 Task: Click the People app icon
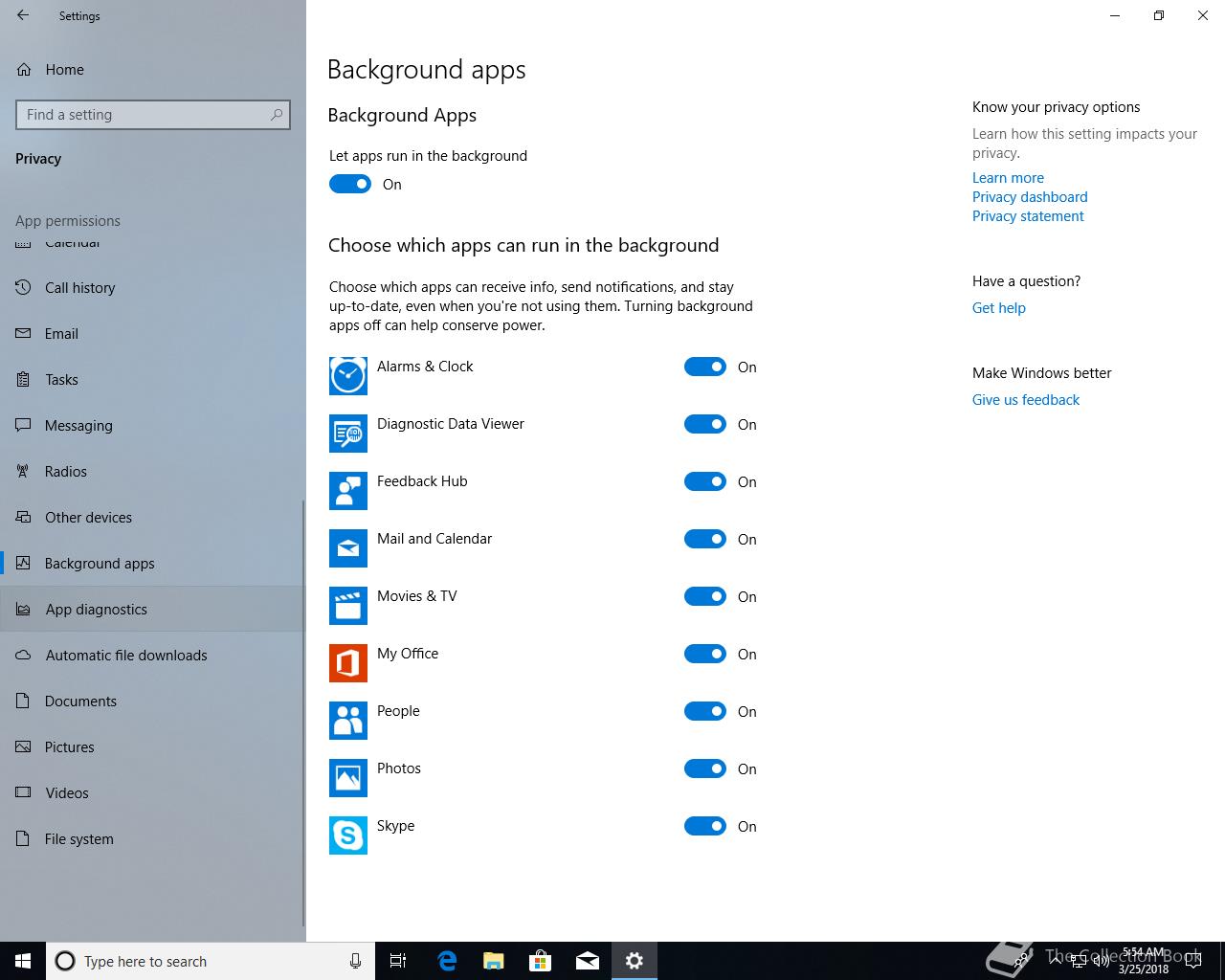(x=348, y=721)
